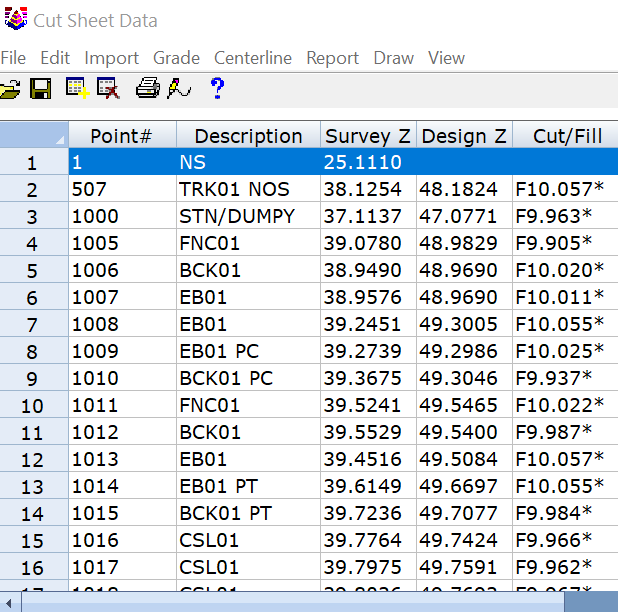Select row header 16
Image resolution: width=618 pixels, height=612 pixels.
(34, 567)
